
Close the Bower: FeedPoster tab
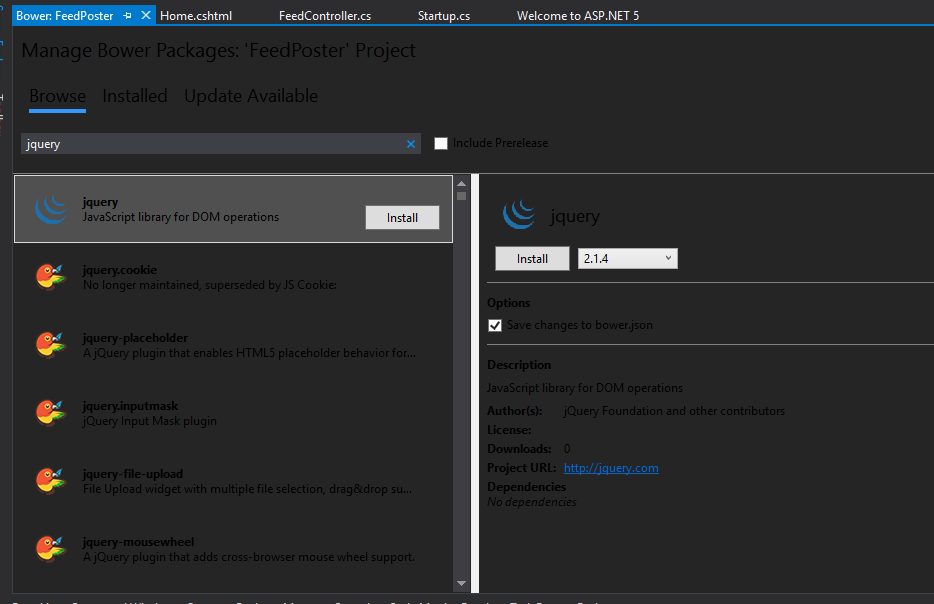tap(146, 16)
